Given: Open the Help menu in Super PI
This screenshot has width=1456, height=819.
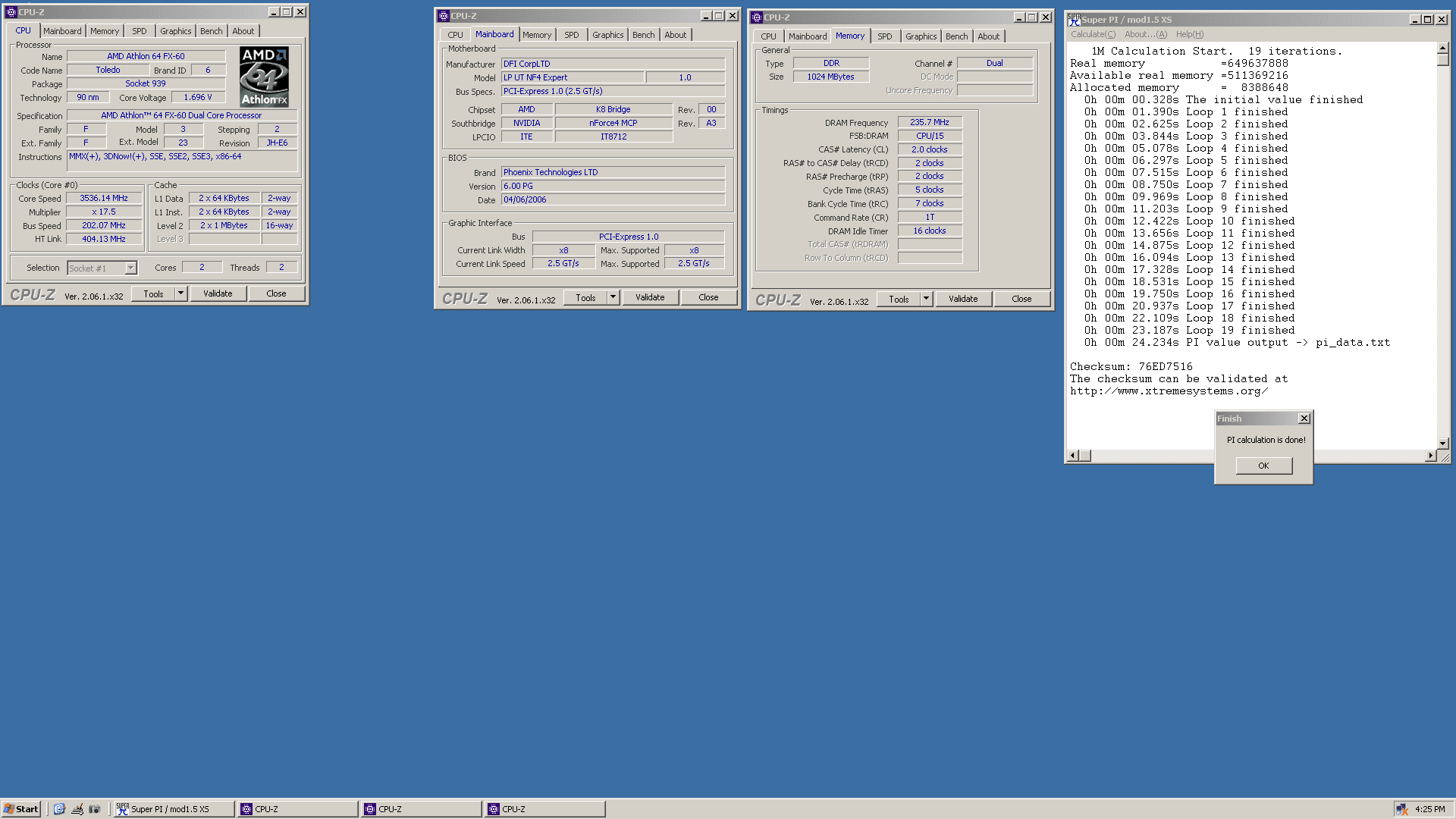Looking at the screenshot, I should (1190, 34).
